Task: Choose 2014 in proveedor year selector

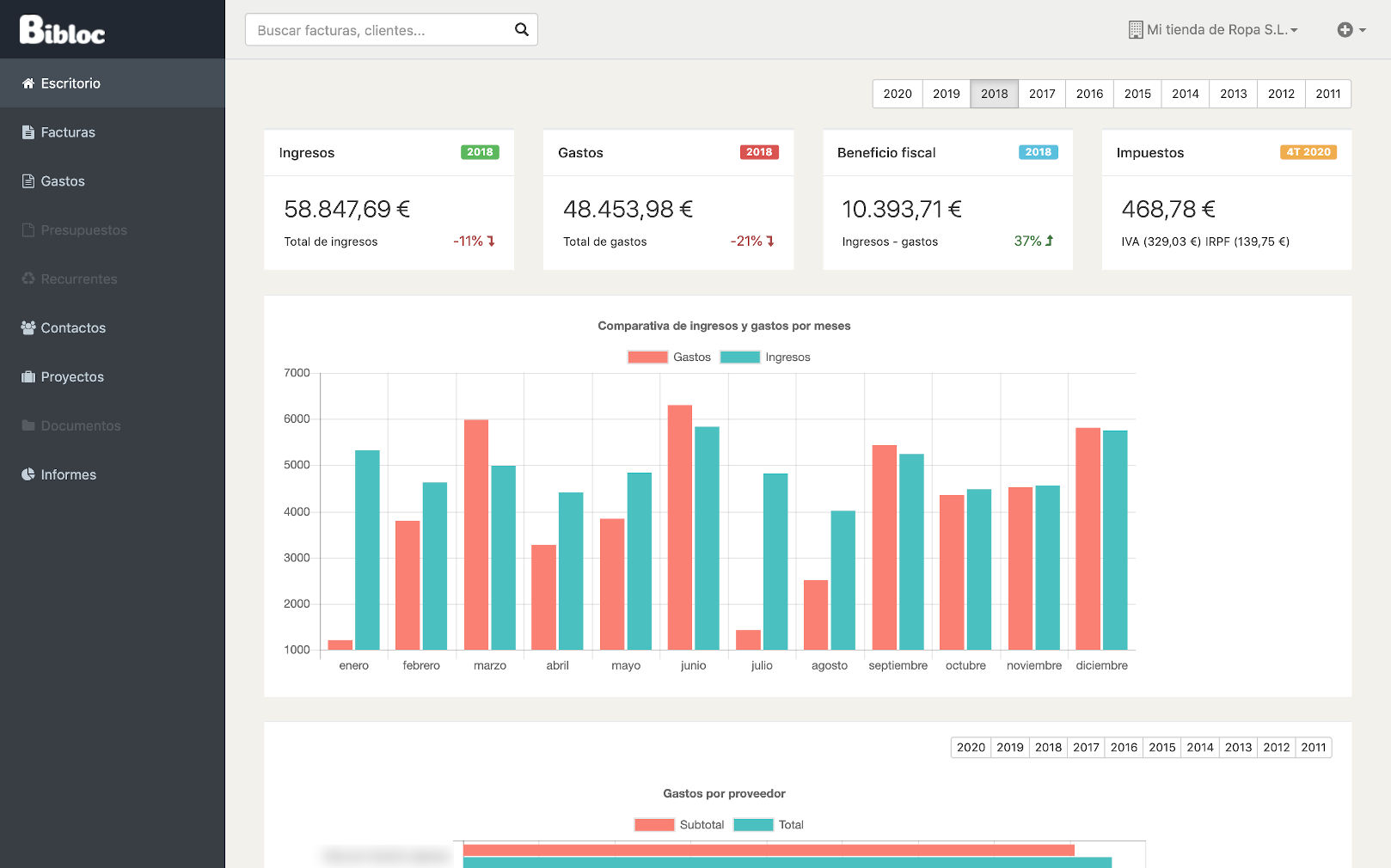Action: click(x=1200, y=748)
